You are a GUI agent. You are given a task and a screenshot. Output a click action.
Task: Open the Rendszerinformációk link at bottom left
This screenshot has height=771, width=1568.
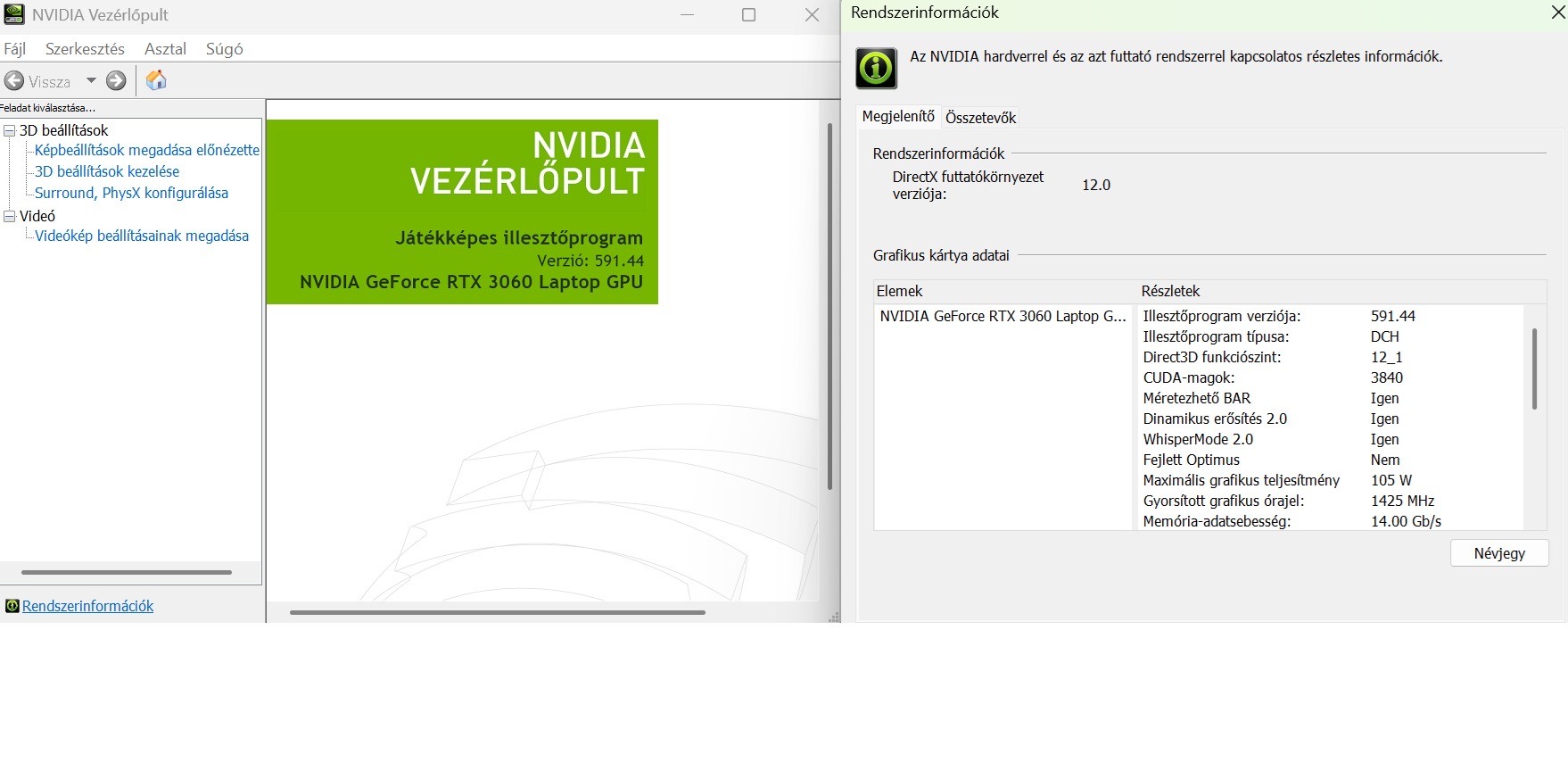(x=87, y=606)
